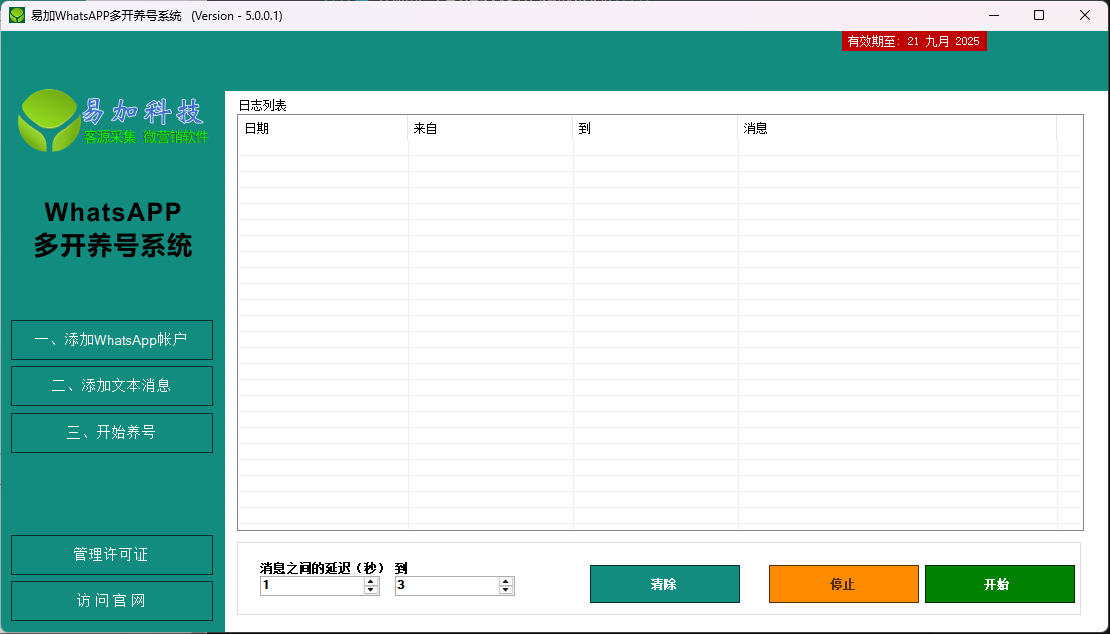Click the 日期 column header
Image resolution: width=1110 pixels, height=634 pixels.
(x=323, y=129)
